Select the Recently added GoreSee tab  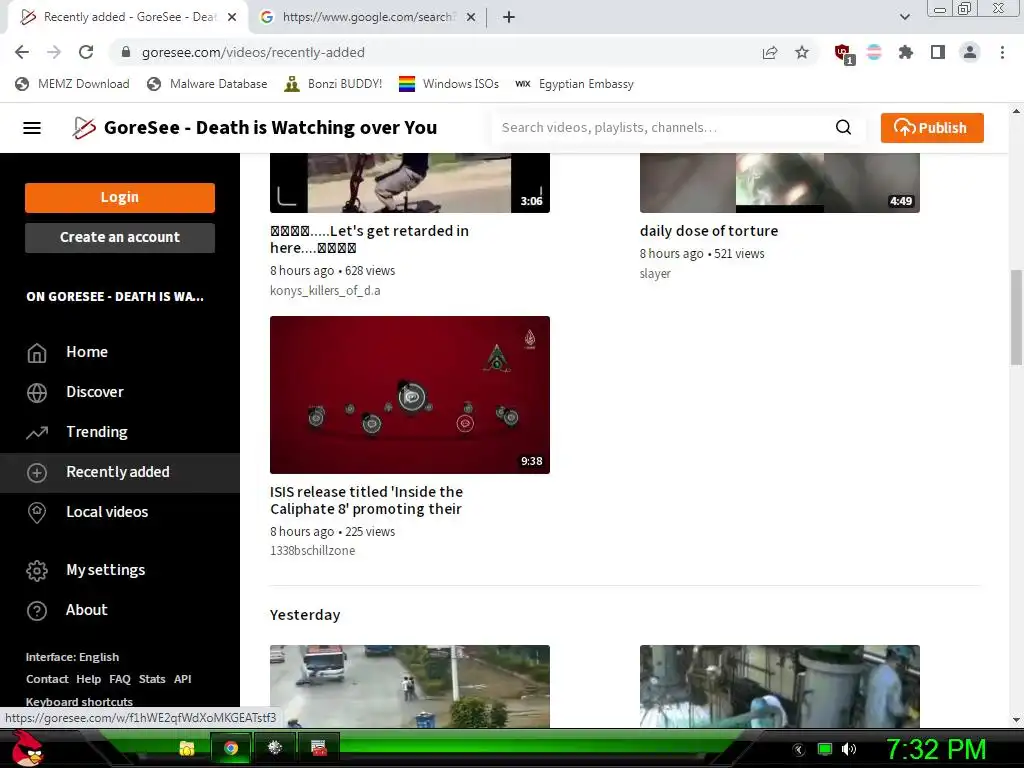pyautogui.click(x=129, y=18)
